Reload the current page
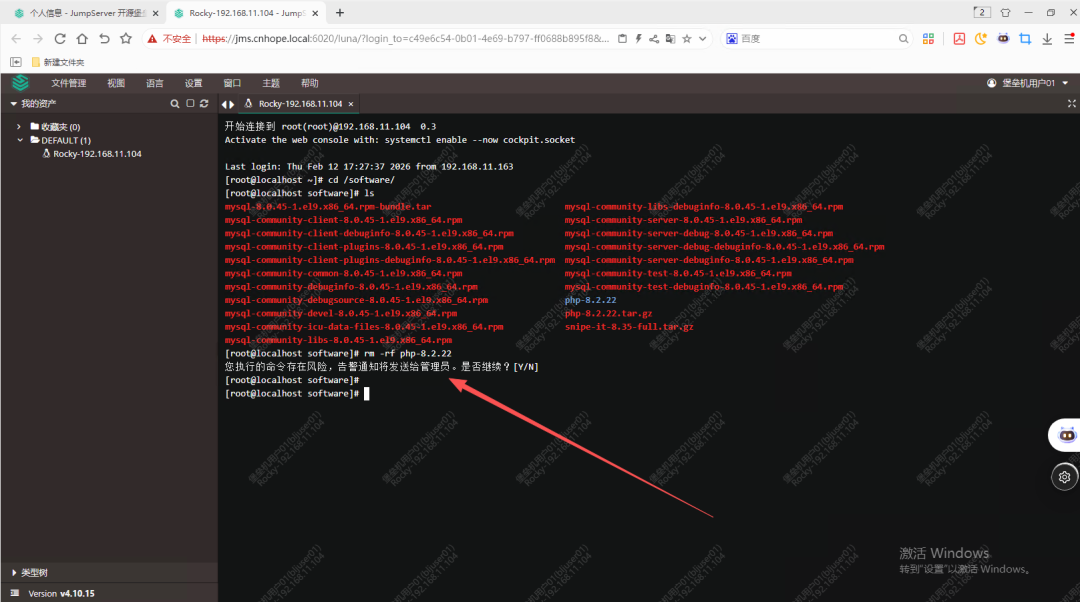 coord(60,39)
